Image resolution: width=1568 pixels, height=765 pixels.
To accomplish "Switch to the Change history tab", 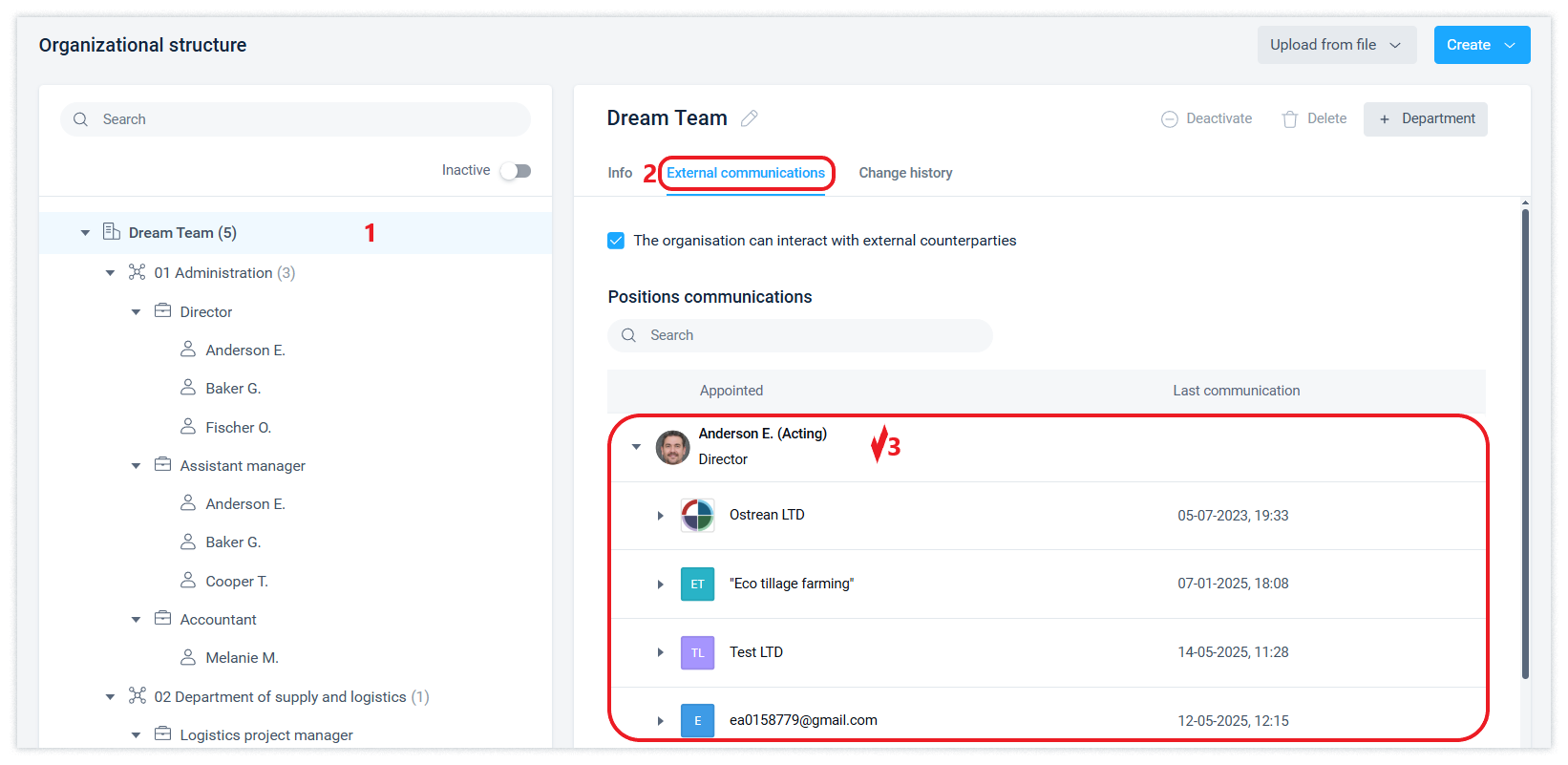I will point(905,173).
